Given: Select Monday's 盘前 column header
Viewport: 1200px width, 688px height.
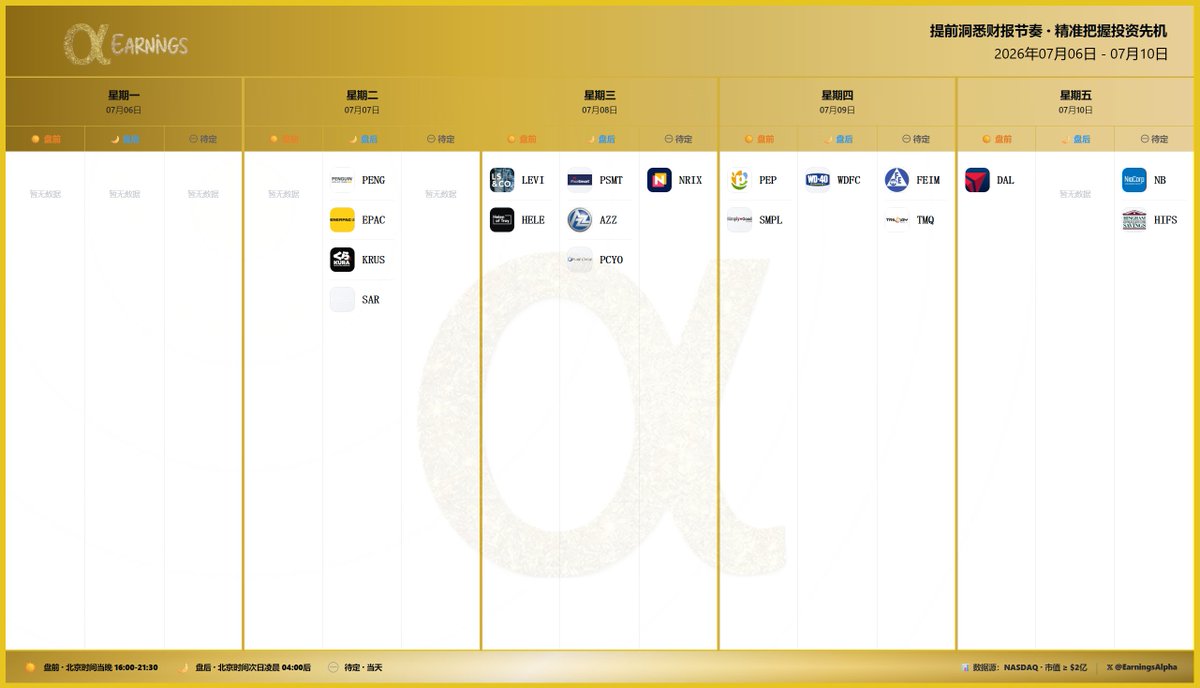Looking at the screenshot, I should 45,139.
